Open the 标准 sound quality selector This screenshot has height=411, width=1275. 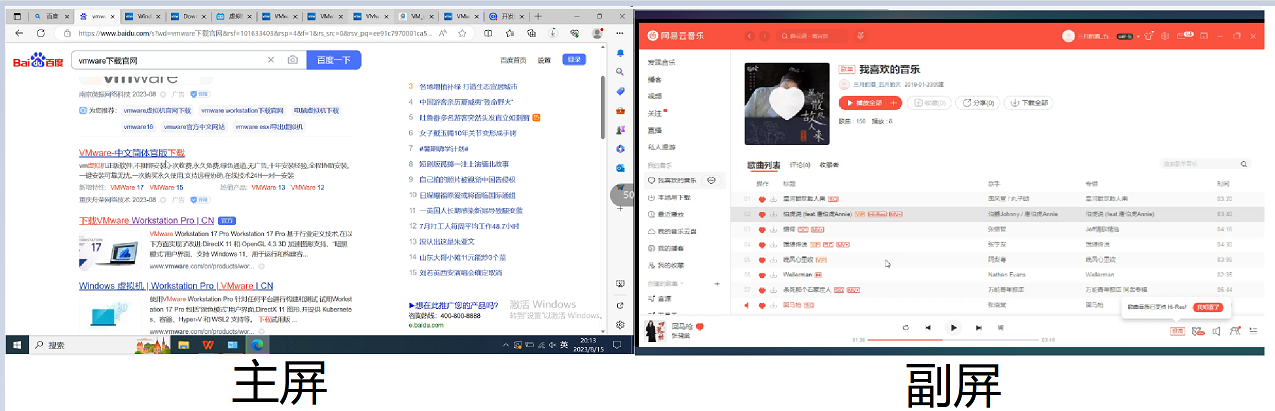tap(1178, 331)
